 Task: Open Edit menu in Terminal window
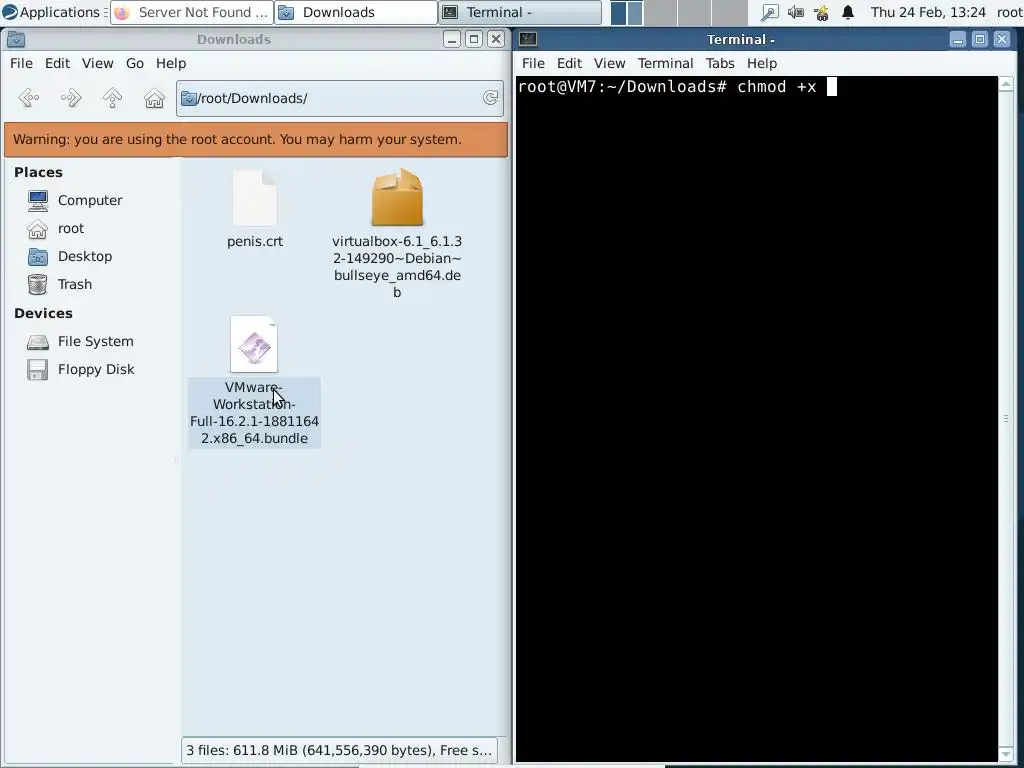tap(569, 63)
